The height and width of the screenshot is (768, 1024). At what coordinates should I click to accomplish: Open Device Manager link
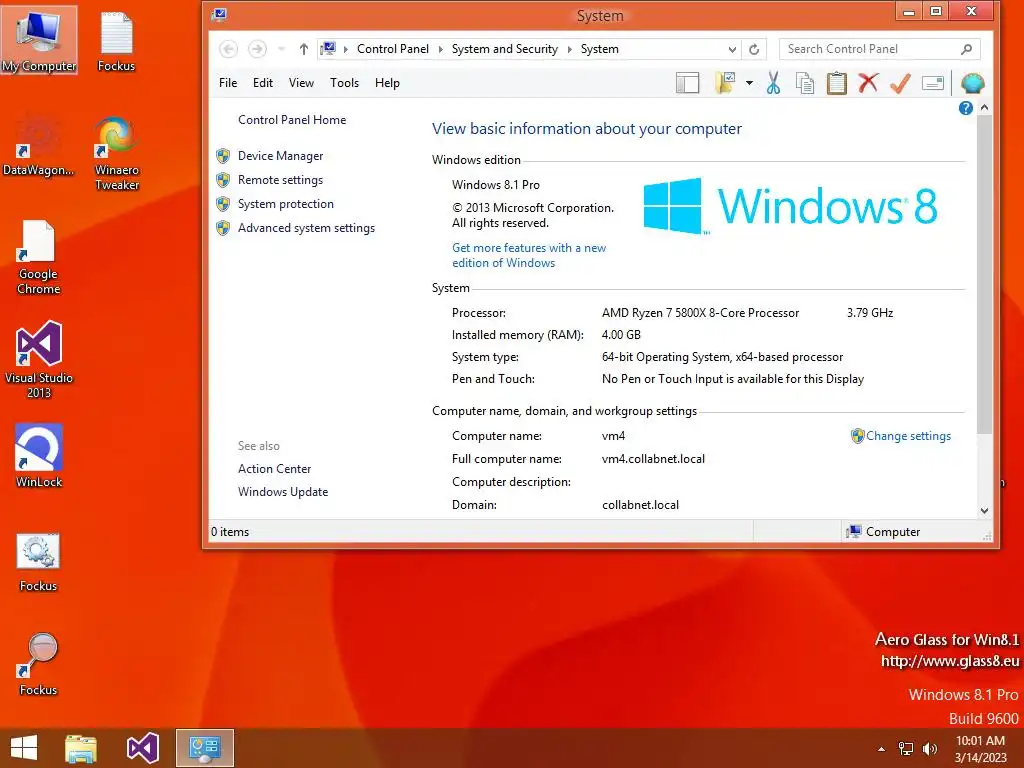pyautogui.click(x=280, y=156)
